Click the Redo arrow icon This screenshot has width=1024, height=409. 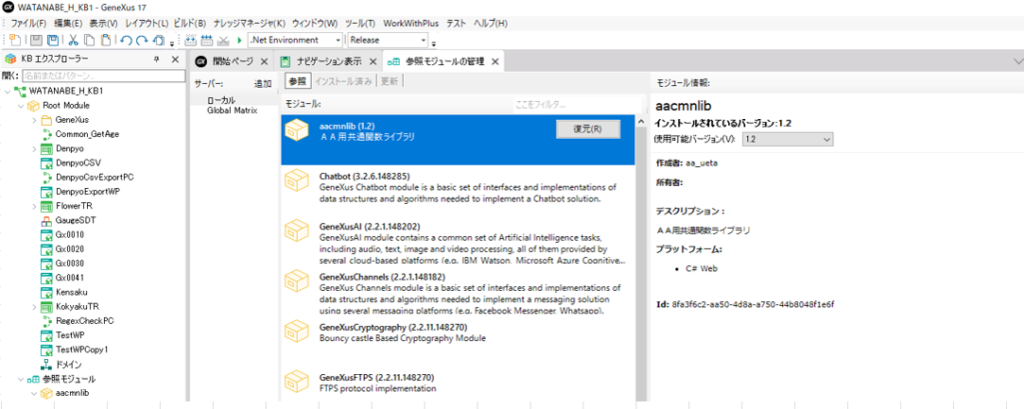click(142, 40)
